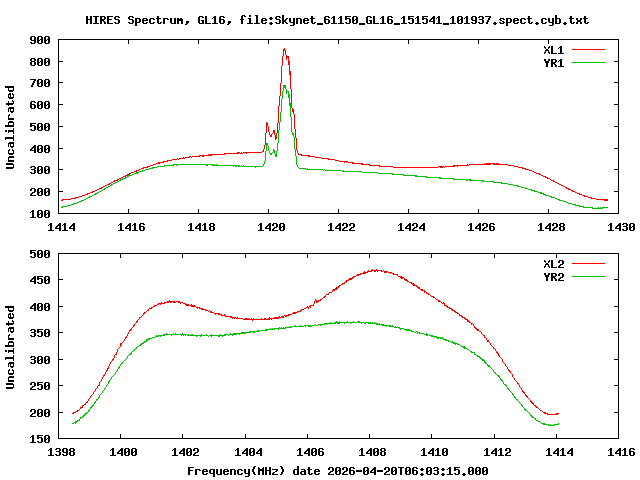Click the 450 y-axis tick label
Image resolution: width=640 pixels, height=480 pixels.
[40, 281]
